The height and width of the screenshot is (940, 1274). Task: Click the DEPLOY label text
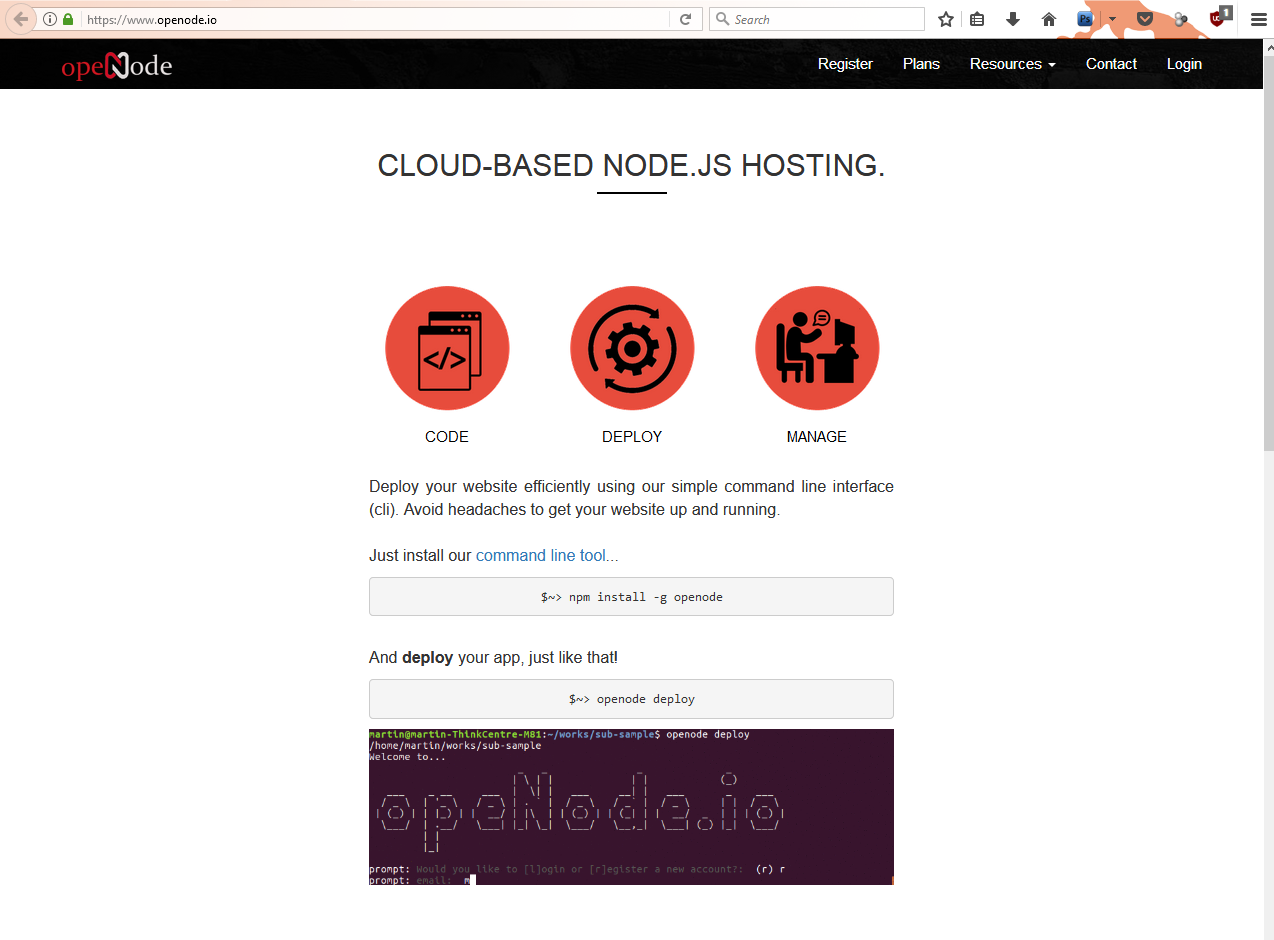coord(632,437)
